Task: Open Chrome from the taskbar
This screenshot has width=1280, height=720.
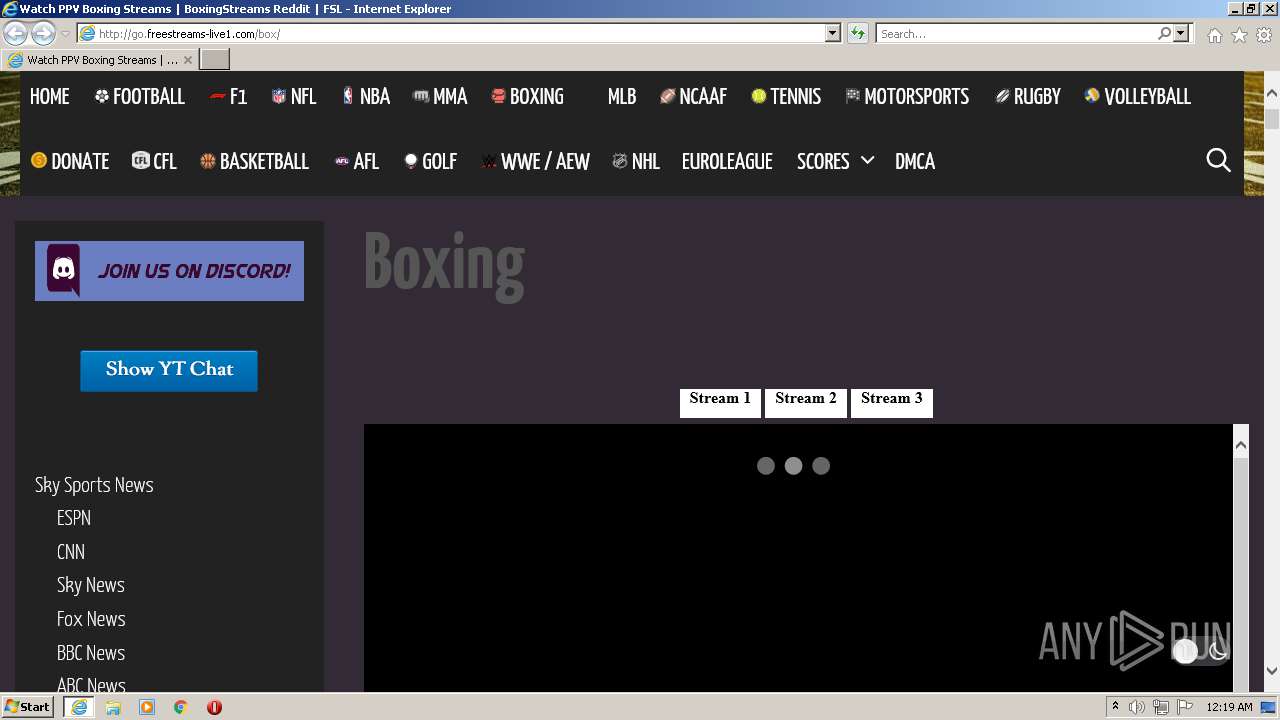Action: pyautogui.click(x=181, y=707)
